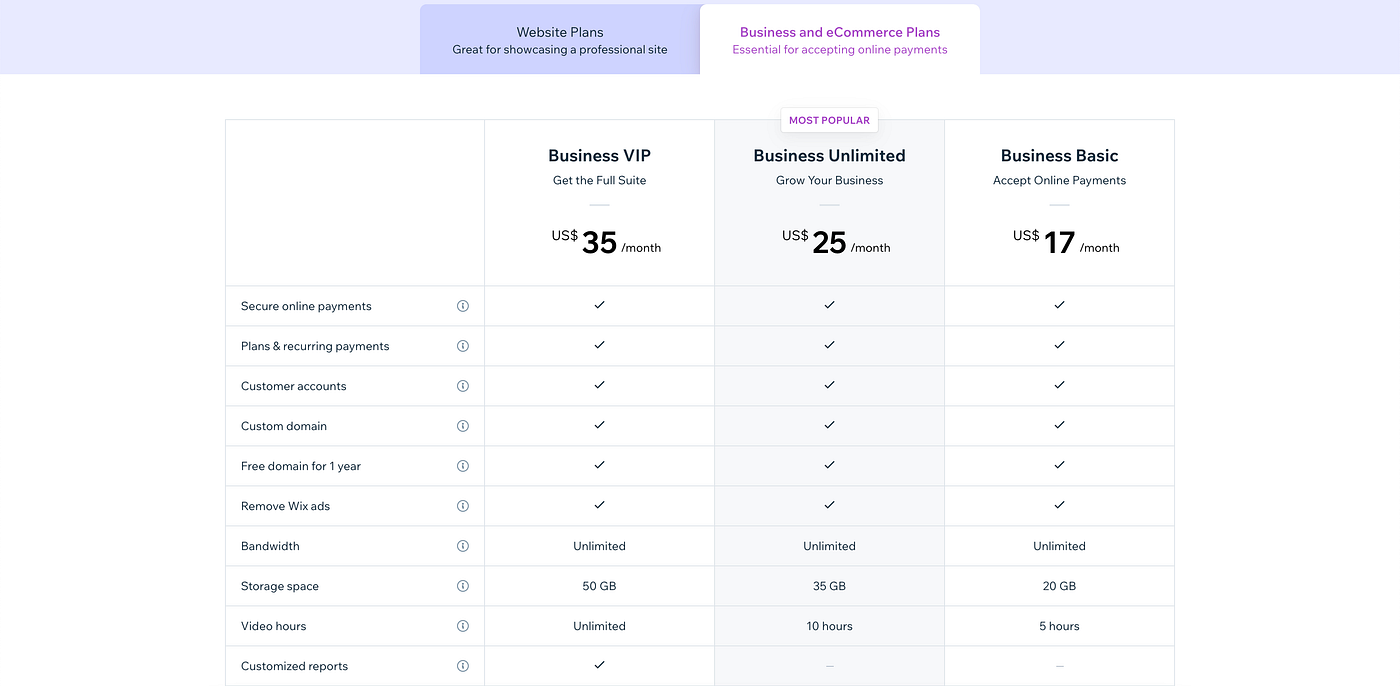
Task: Open the Video hours info icon
Action: 463,626
